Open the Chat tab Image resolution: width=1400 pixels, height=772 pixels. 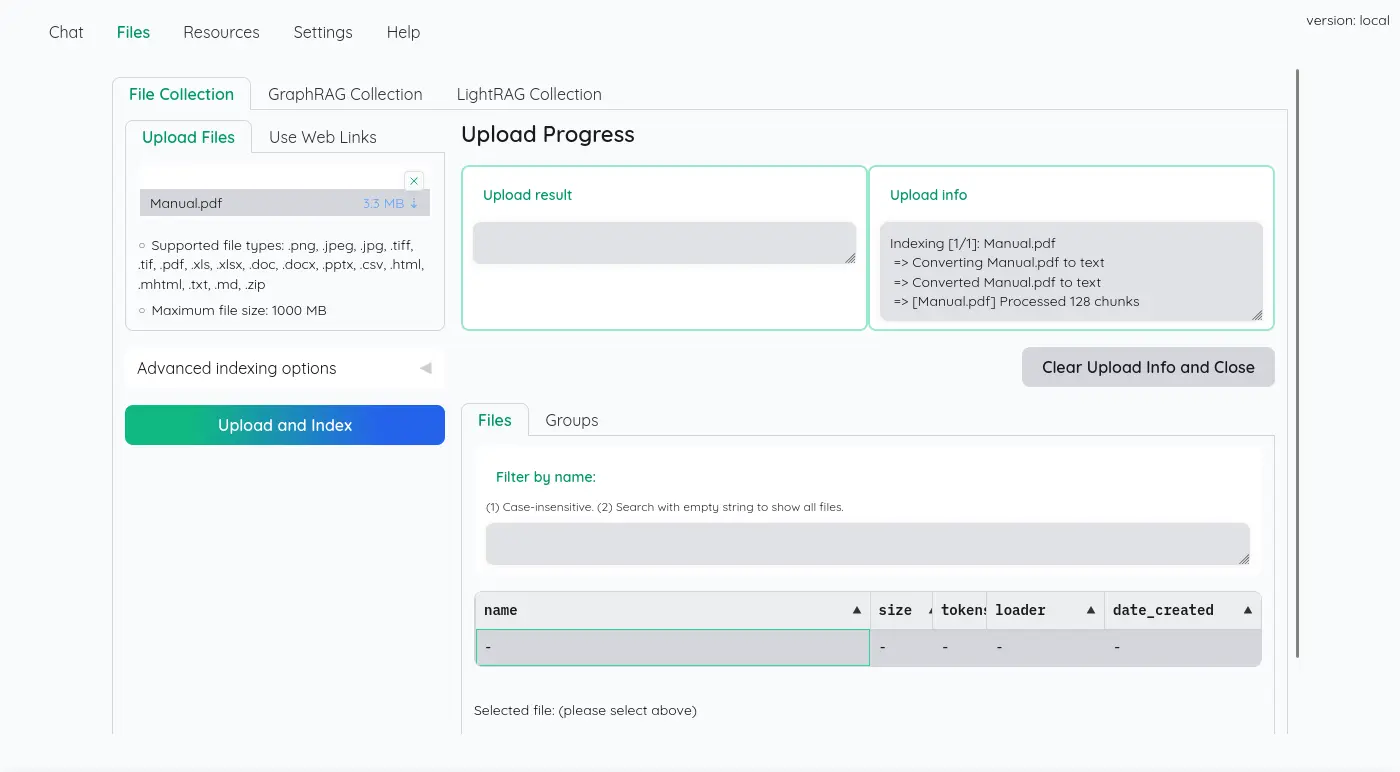coord(66,32)
